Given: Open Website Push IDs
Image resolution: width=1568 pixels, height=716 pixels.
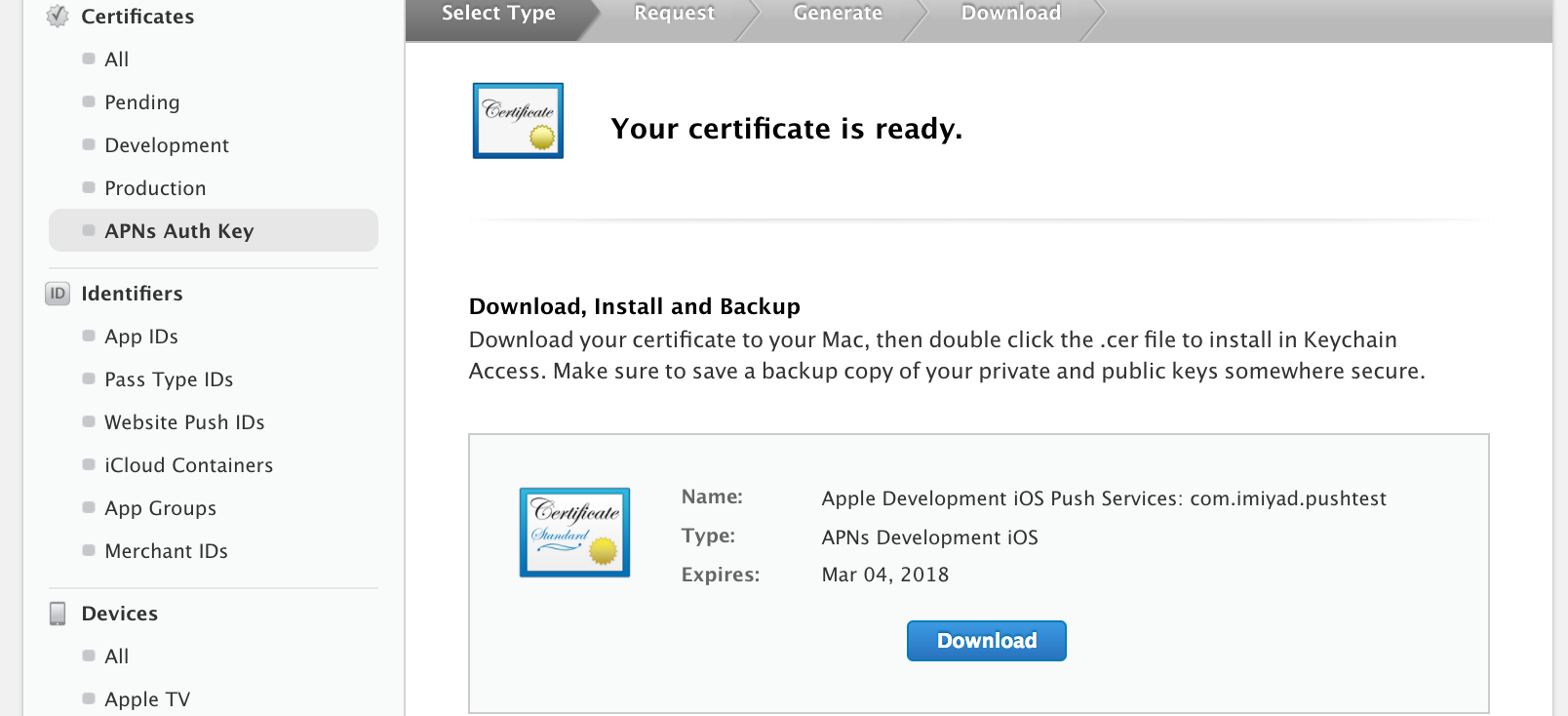Looking at the screenshot, I should coord(184,422).
